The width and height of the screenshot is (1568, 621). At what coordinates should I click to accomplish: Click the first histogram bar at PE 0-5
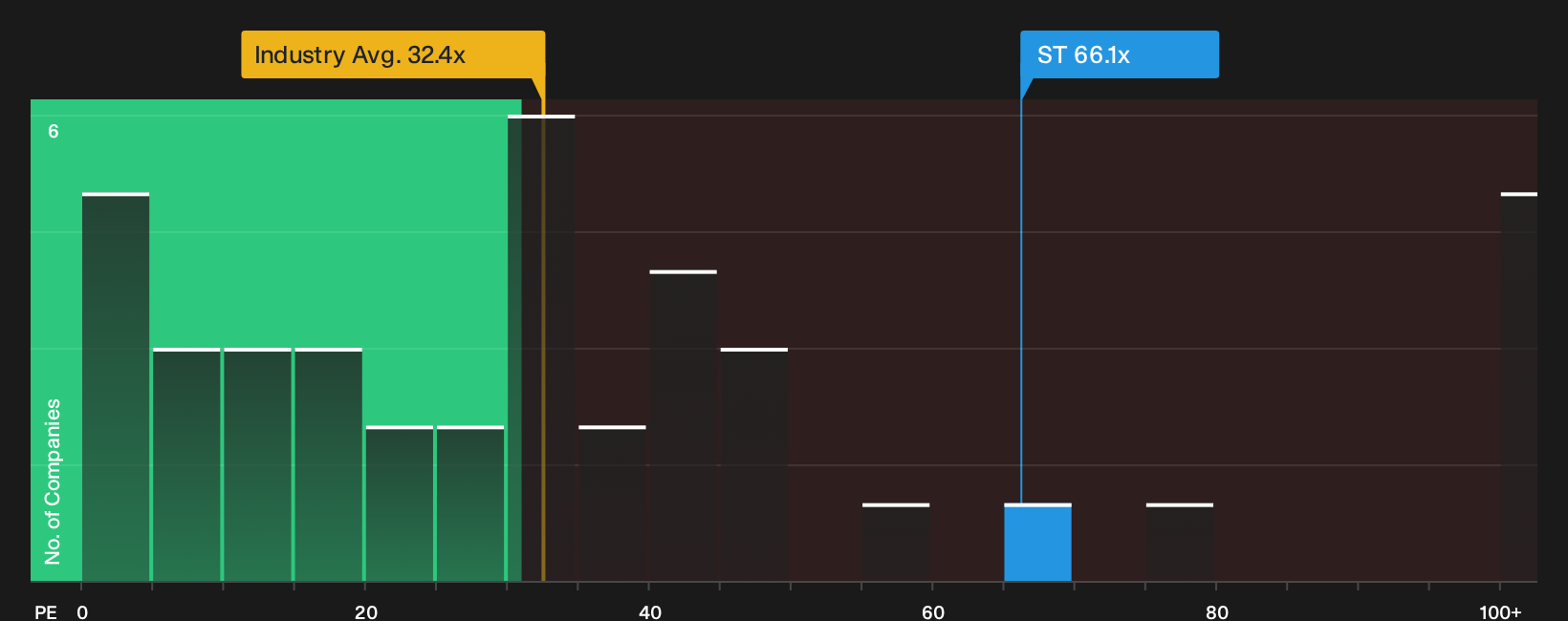(x=116, y=387)
